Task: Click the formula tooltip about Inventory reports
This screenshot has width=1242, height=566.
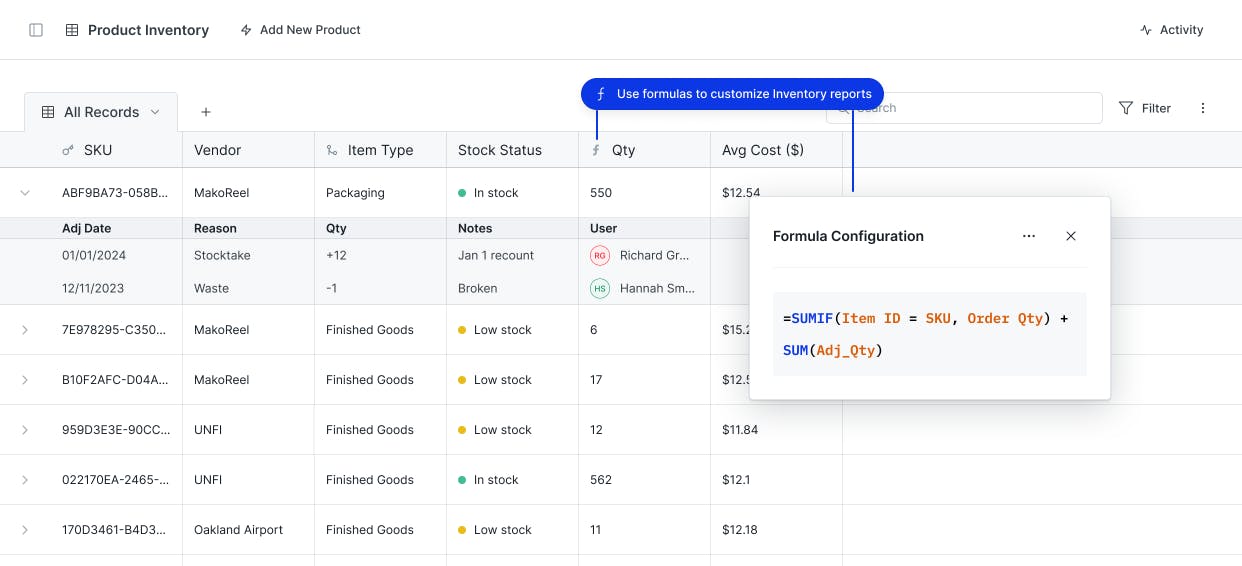Action: point(733,94)
